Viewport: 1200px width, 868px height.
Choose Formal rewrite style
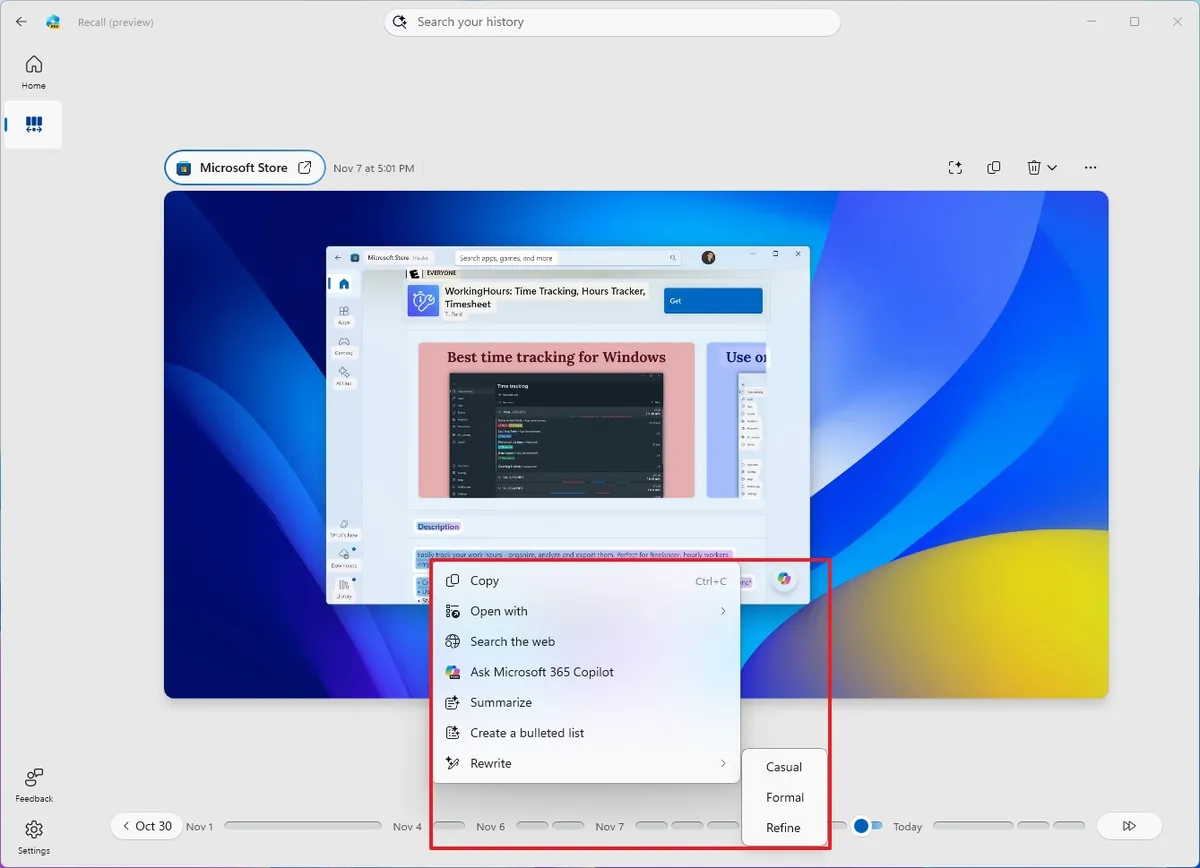(x=784, y=797)
